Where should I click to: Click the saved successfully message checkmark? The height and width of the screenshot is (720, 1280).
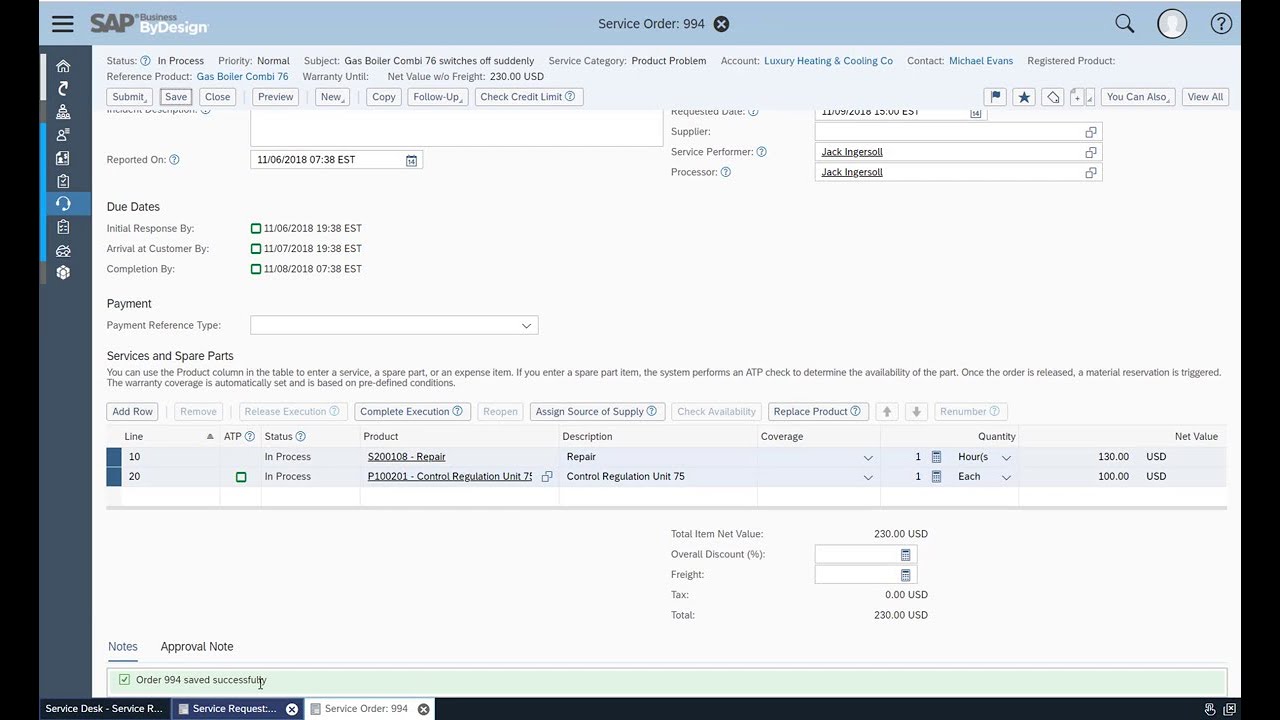coord(124,680)
